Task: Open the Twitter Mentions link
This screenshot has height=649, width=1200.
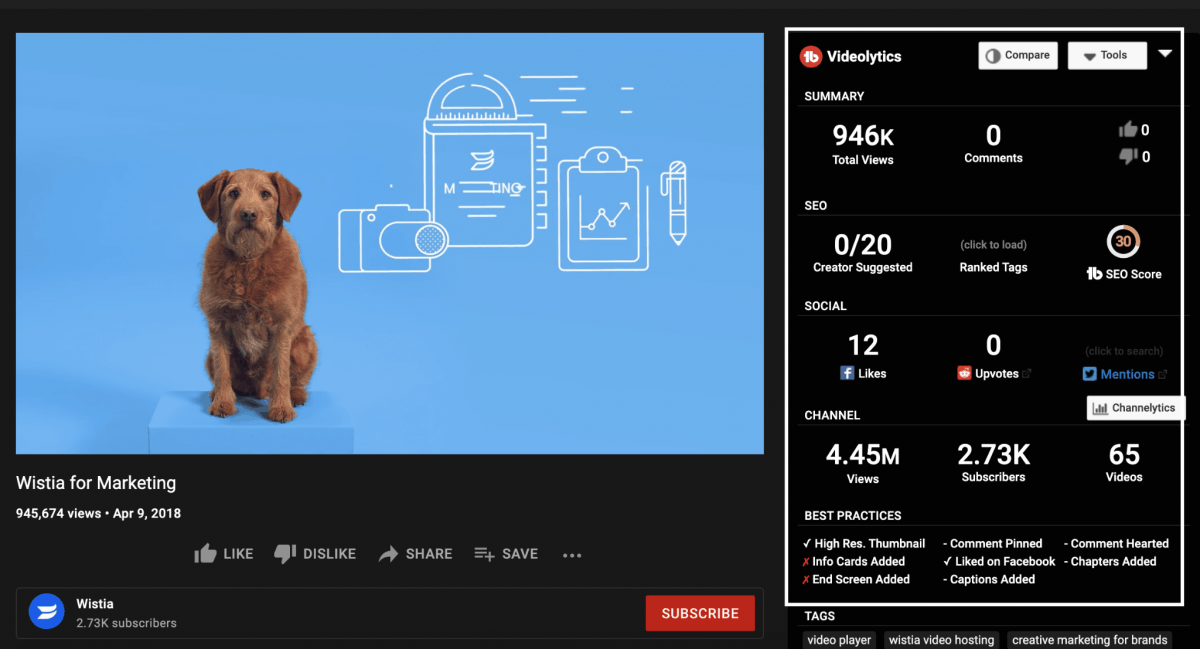Action: 1126,374
